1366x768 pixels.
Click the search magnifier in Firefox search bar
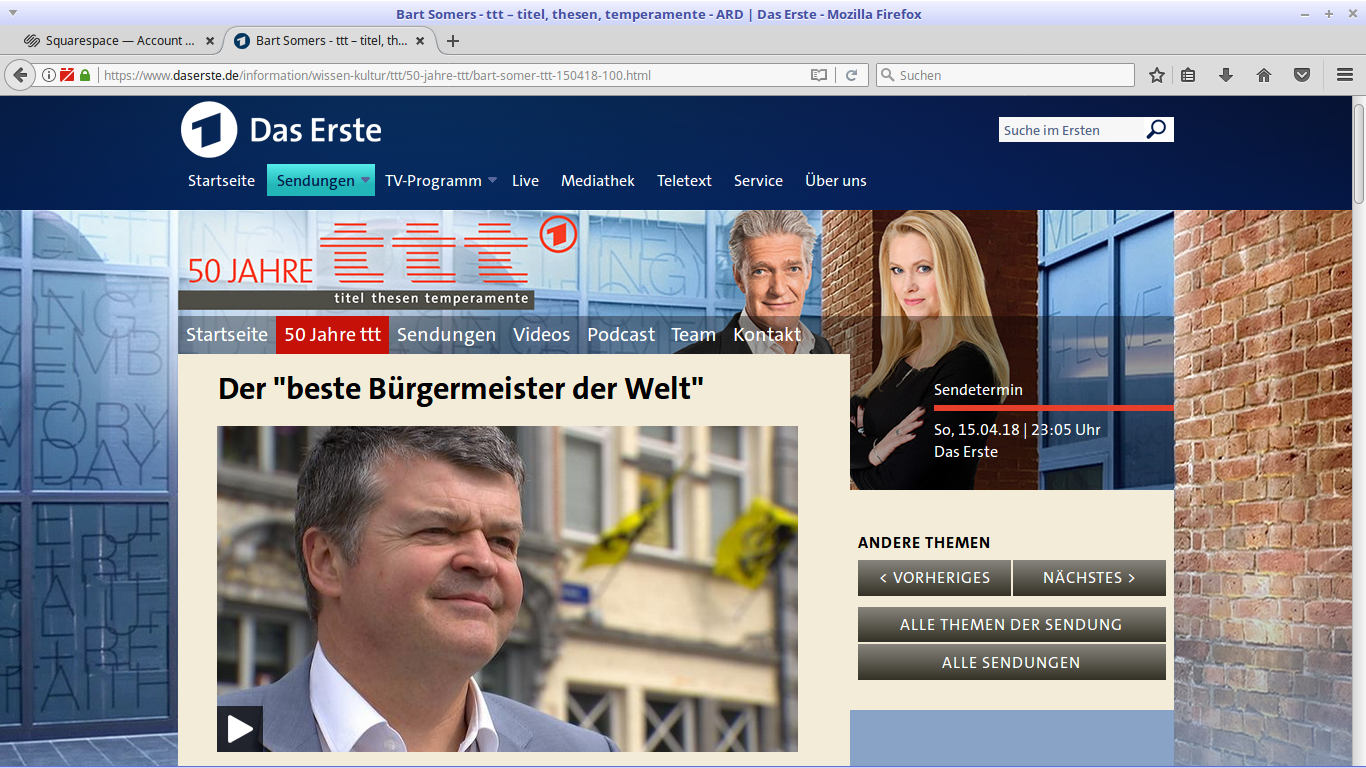pos(887,75)
